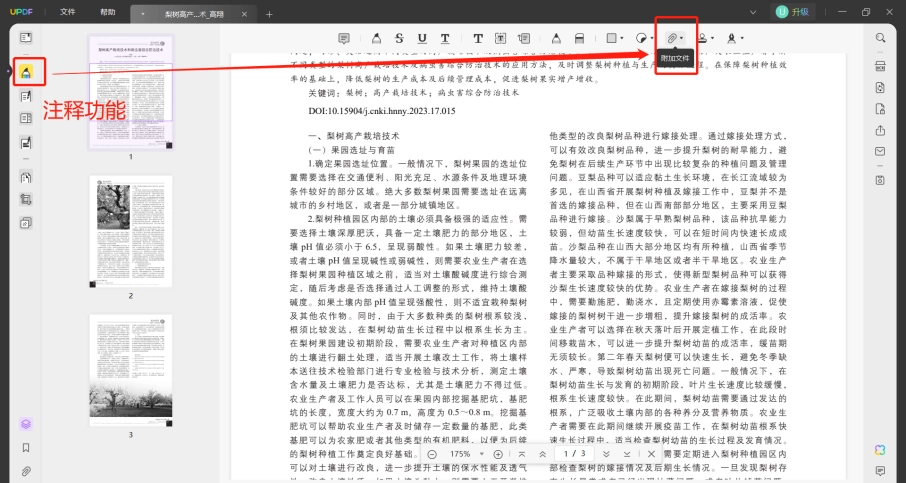This screenshot has width=906, height=483.
Task: Open the 帮助 menu
Action: [x=107, y=12]
